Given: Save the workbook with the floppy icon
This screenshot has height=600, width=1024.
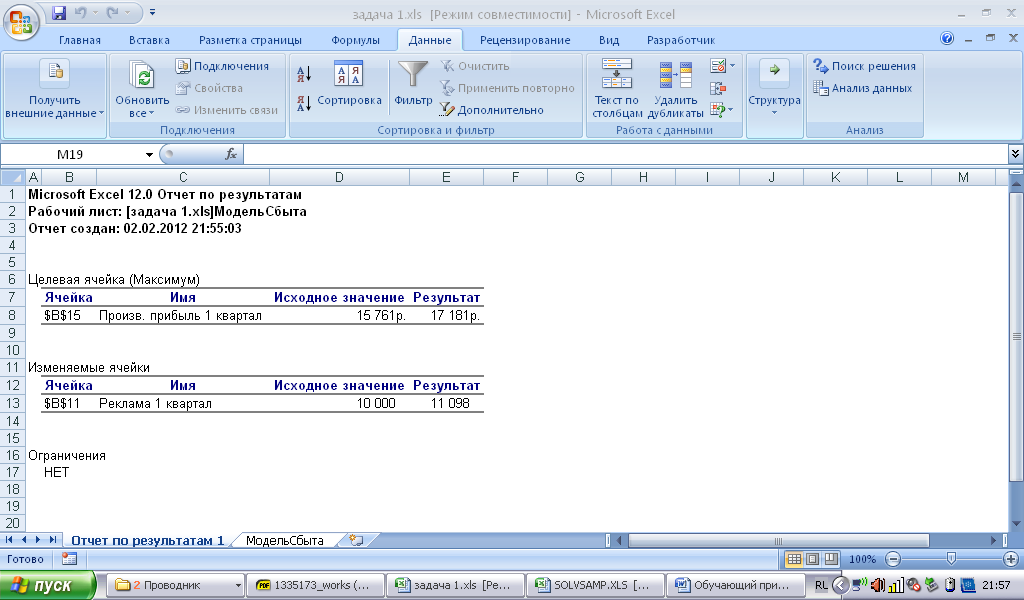Looking at the screenshot, I should 59,12.
